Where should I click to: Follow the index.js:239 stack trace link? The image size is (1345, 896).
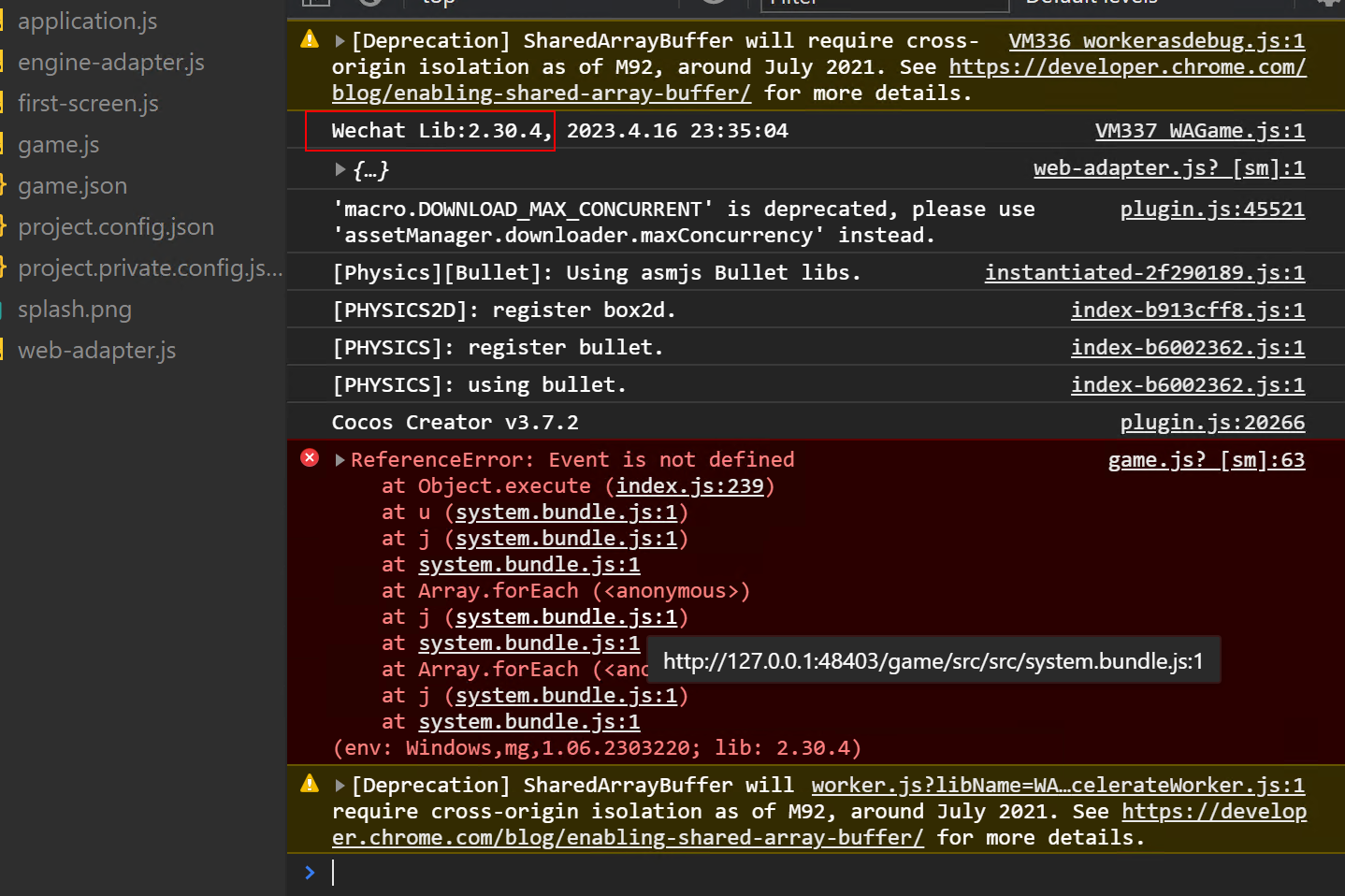[689, 486]
